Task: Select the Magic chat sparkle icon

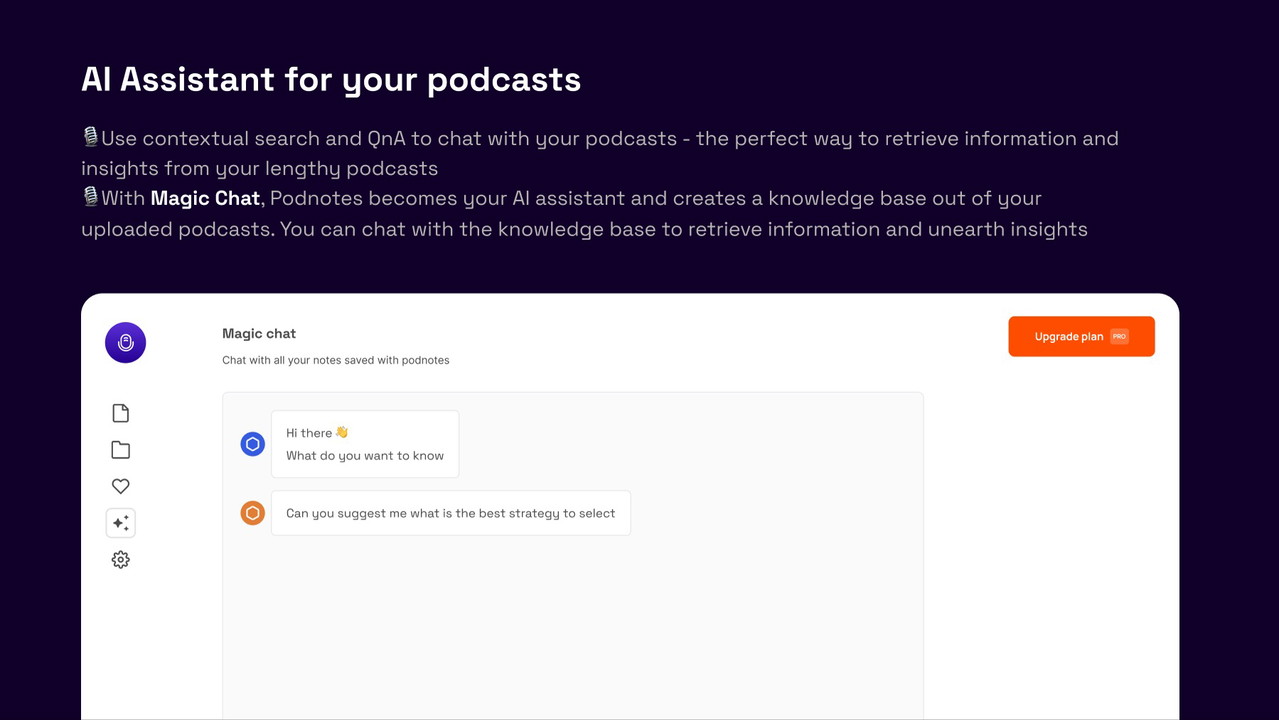Action: pyautogui.click(x=121, y=523)
